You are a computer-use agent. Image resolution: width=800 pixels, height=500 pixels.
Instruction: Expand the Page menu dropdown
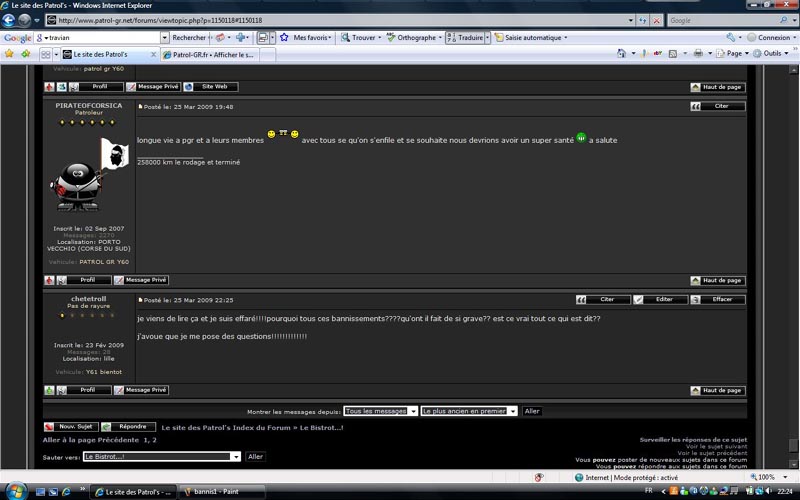733,53
